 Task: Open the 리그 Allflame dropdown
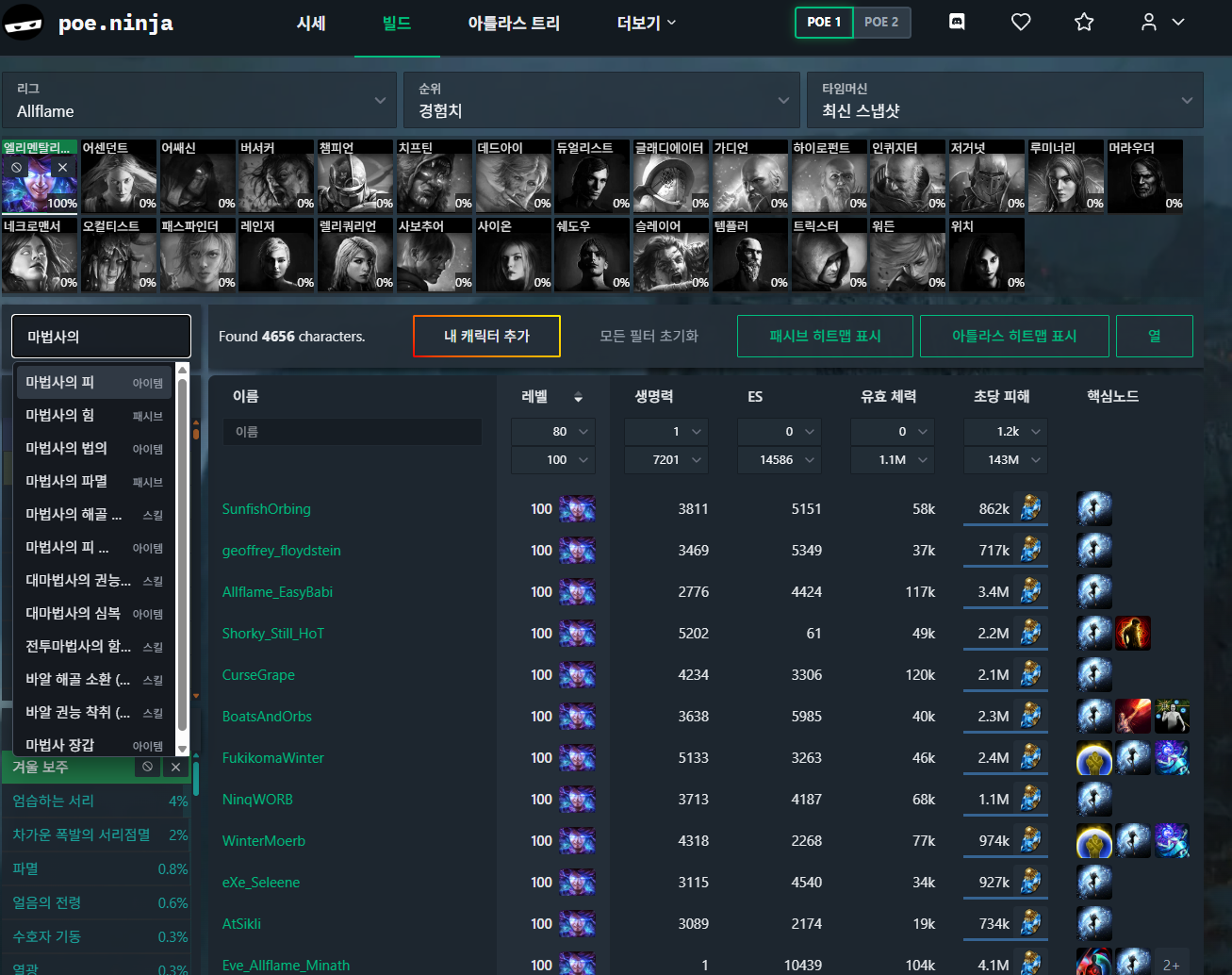coord(199,100)
